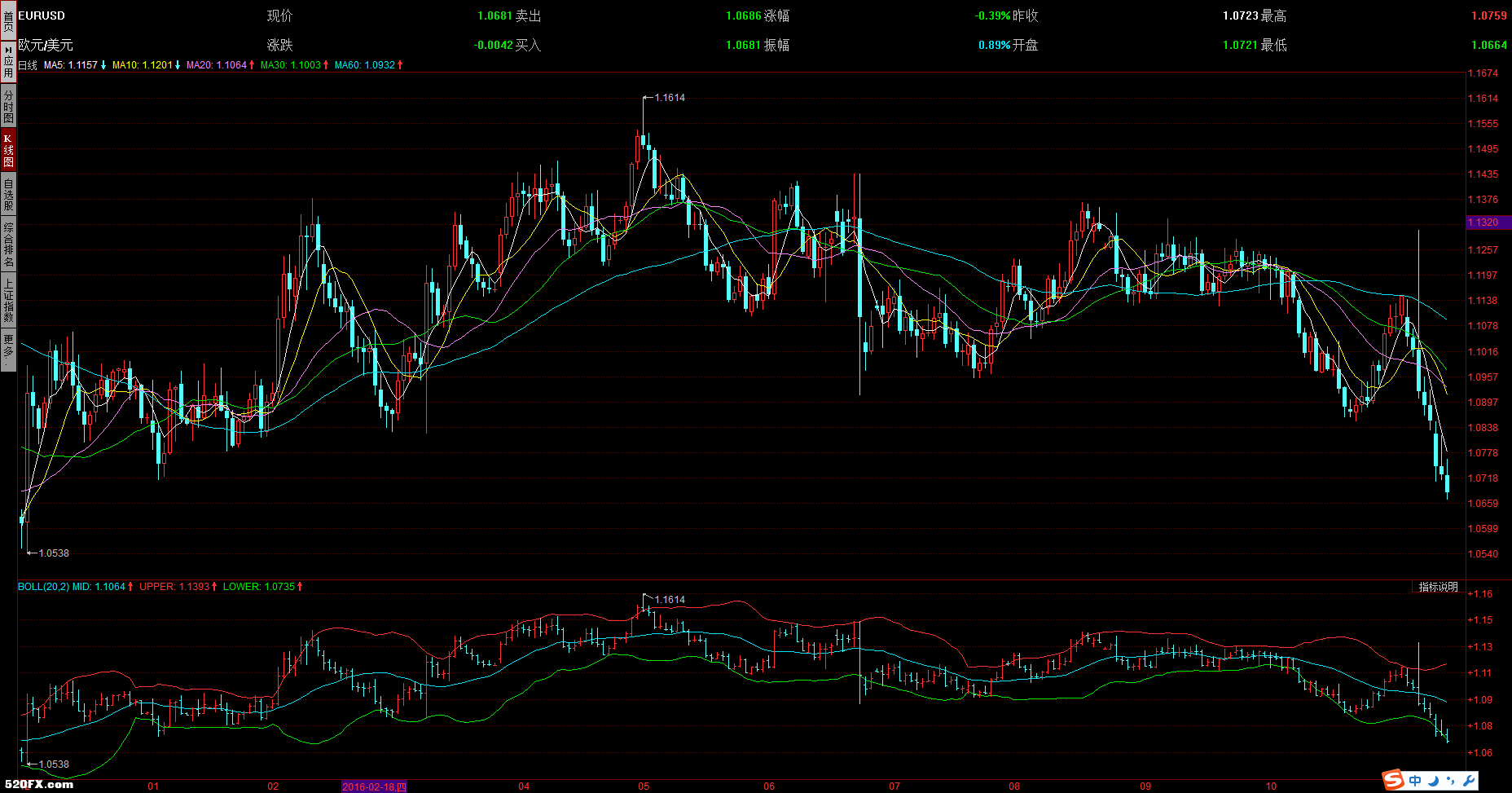The height and width of the screenshot is (793, 1512).
Task: Switch to the 分时图 intraday chart tab
Action: tap(8, 106)
